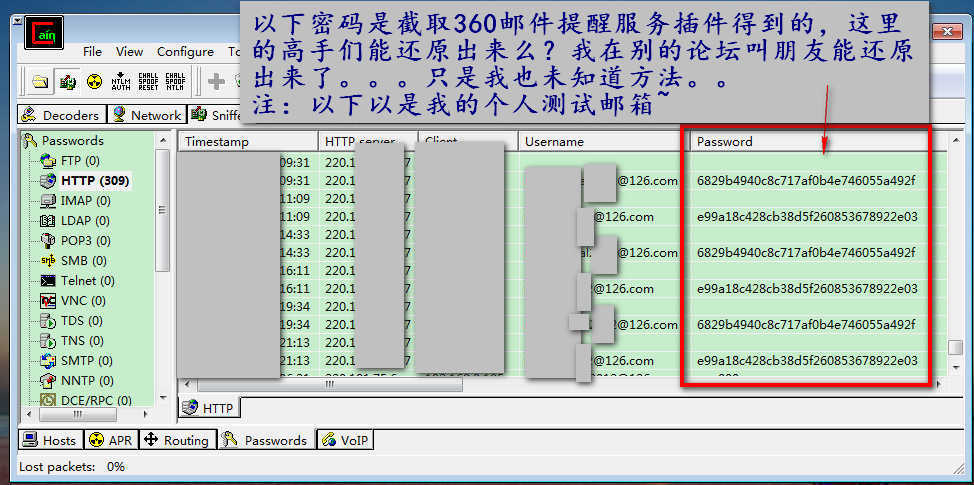The width and height of the screenshot is (974, 485).
Task: Click the CHALL SPOOF NTLM toolbar icon
Action: coord(175,81)
